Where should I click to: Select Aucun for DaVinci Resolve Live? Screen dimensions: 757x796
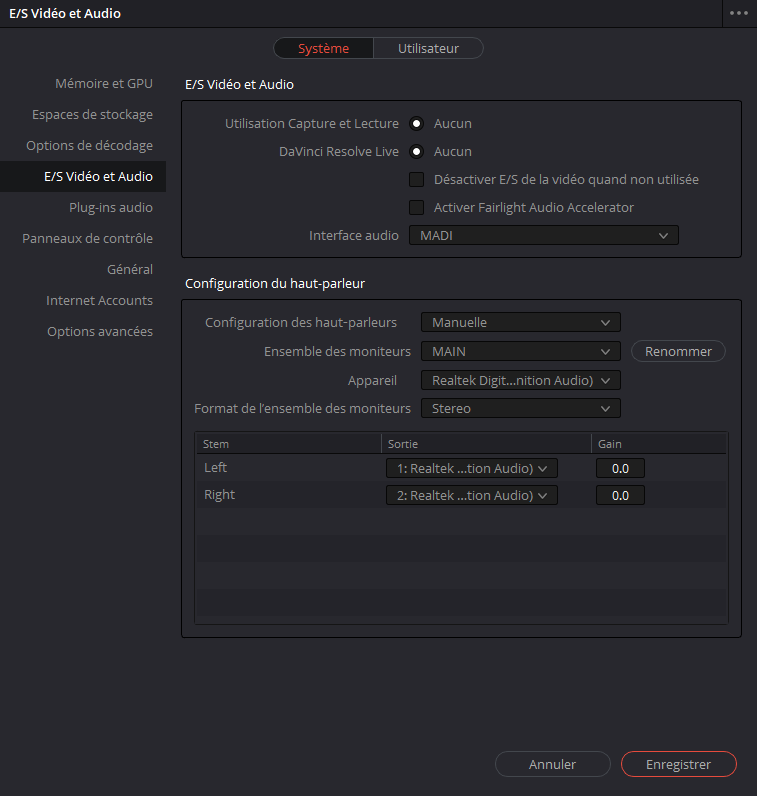(416, 151)
